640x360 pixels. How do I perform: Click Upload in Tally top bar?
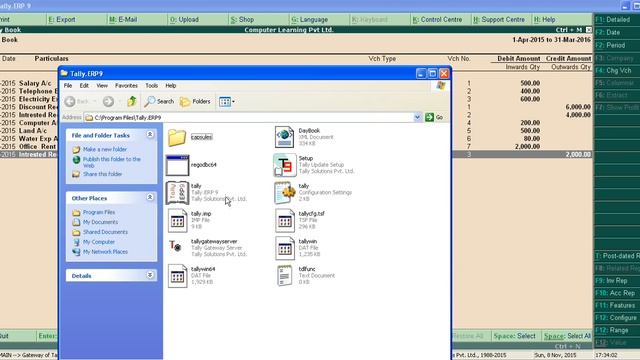pos(184,20)
